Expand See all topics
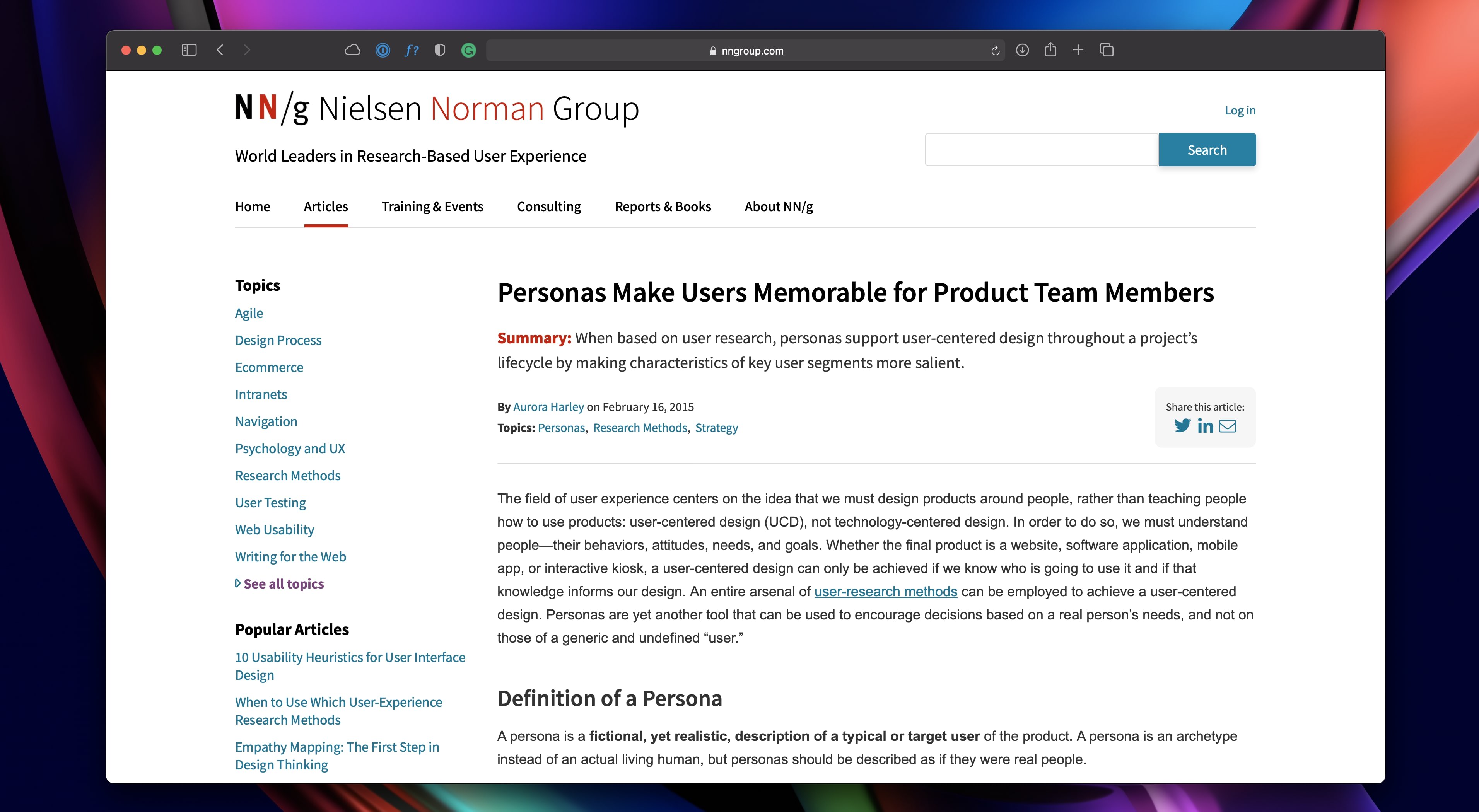 pyautogui.click(x=283, y=583)
